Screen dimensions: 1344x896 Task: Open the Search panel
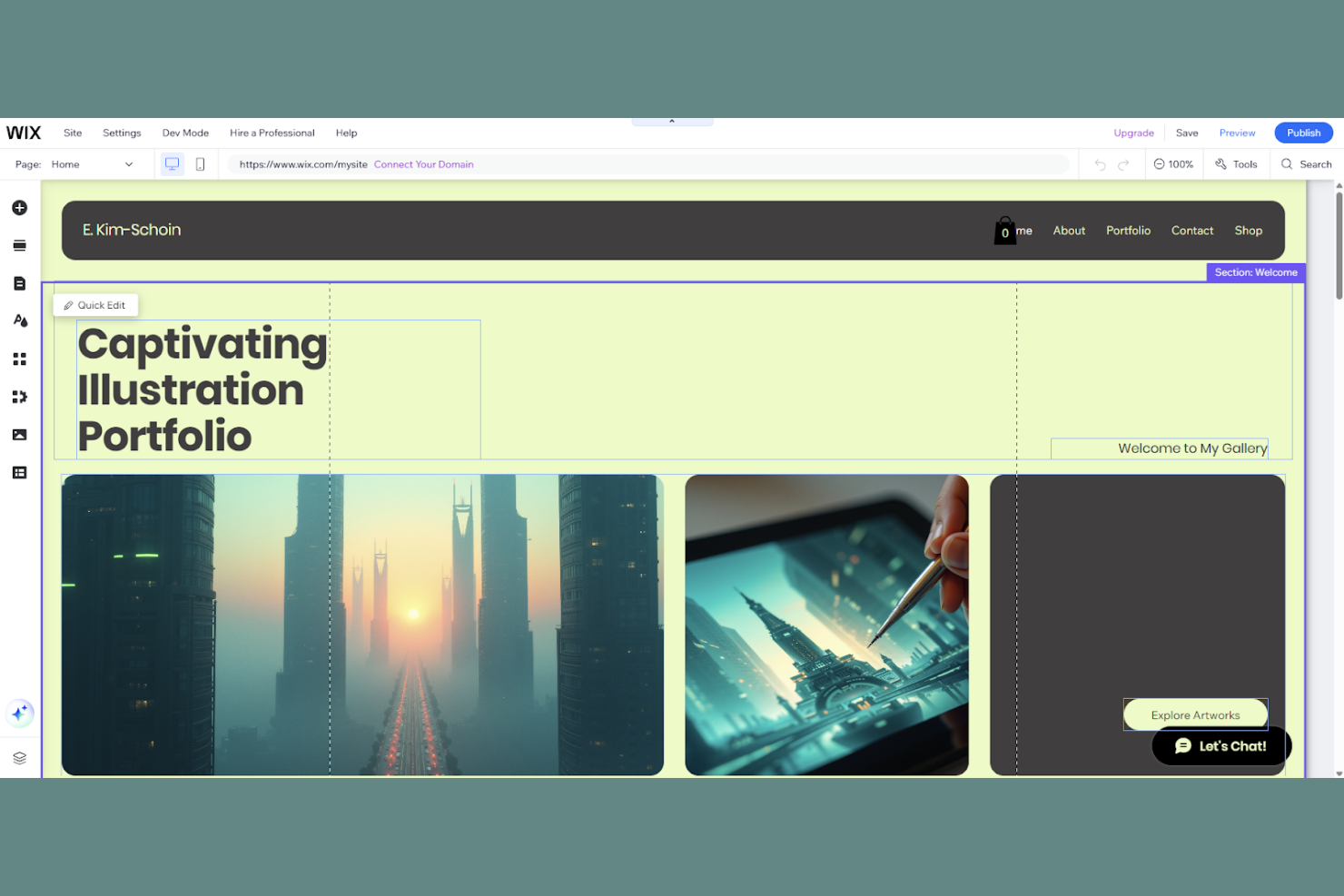coord(1306,164)
